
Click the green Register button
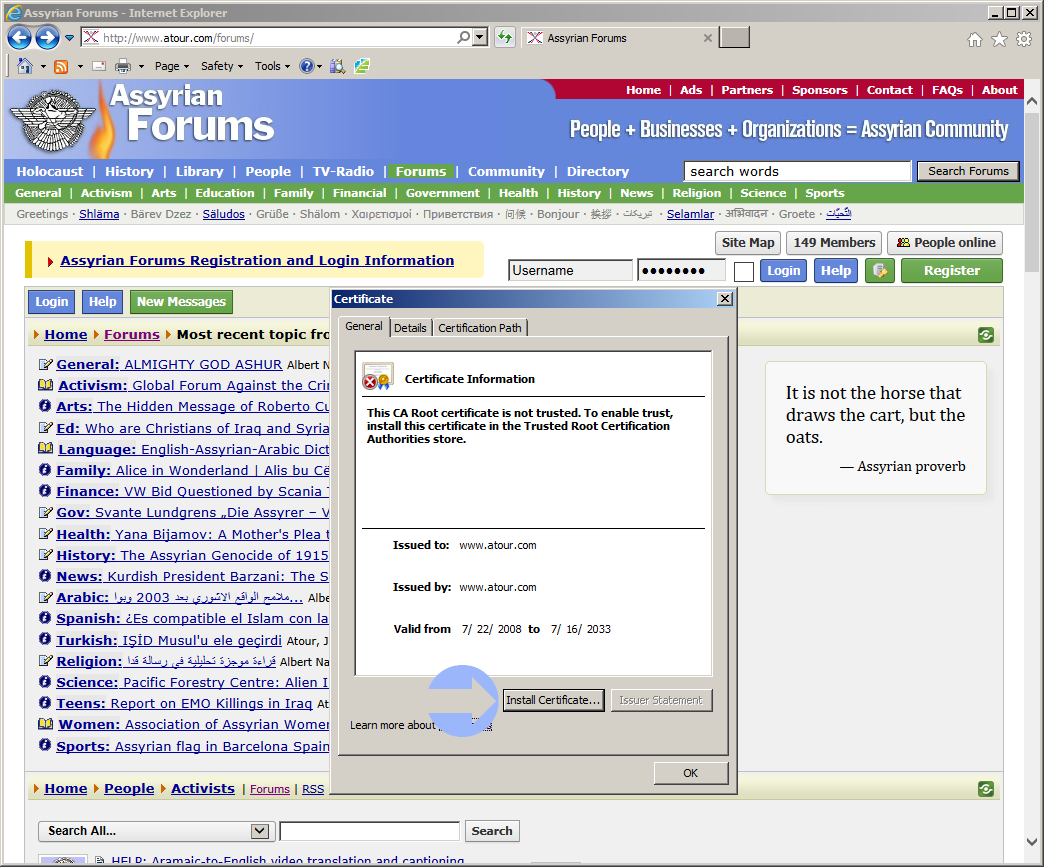point(951,270)
